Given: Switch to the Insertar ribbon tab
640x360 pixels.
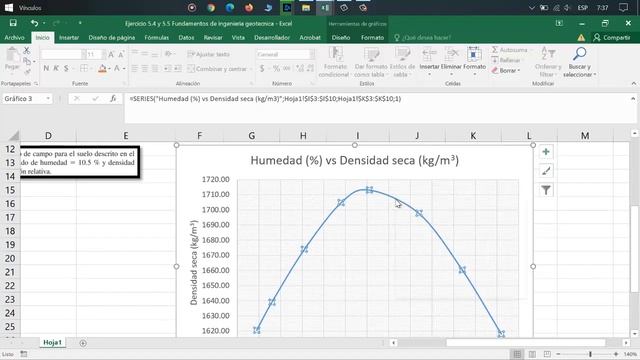Looking at the screenshot, I should (69, 38).
